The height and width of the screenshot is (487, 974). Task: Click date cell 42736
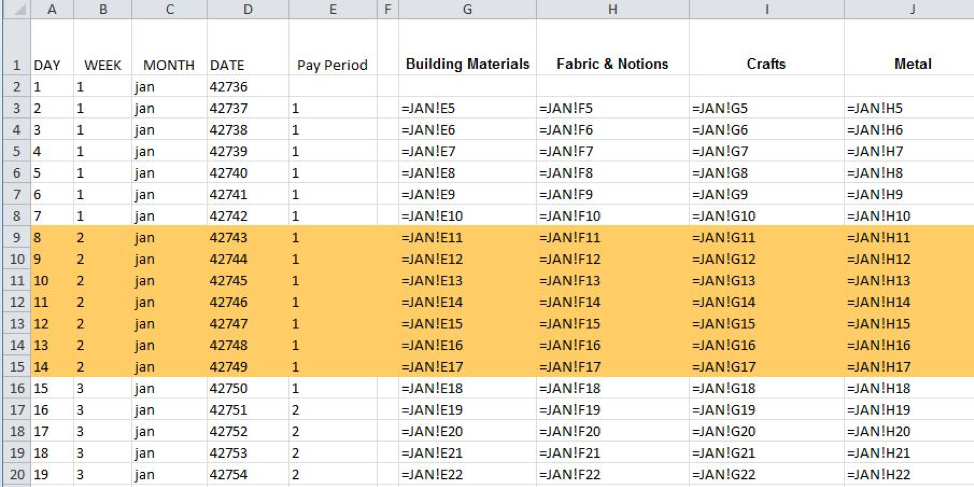pos(248,86)
